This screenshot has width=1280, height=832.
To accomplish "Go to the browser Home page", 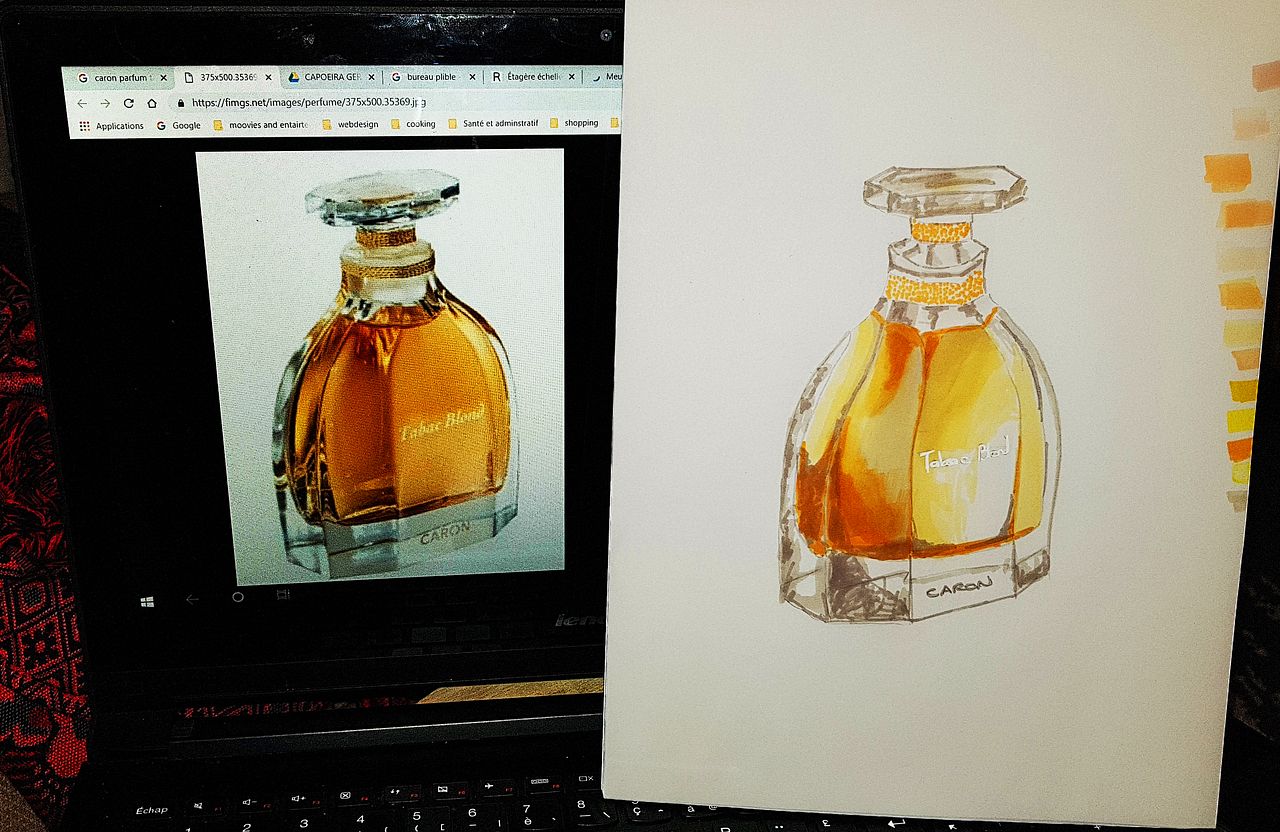I will pyautogui.click(x=152, y=103).
